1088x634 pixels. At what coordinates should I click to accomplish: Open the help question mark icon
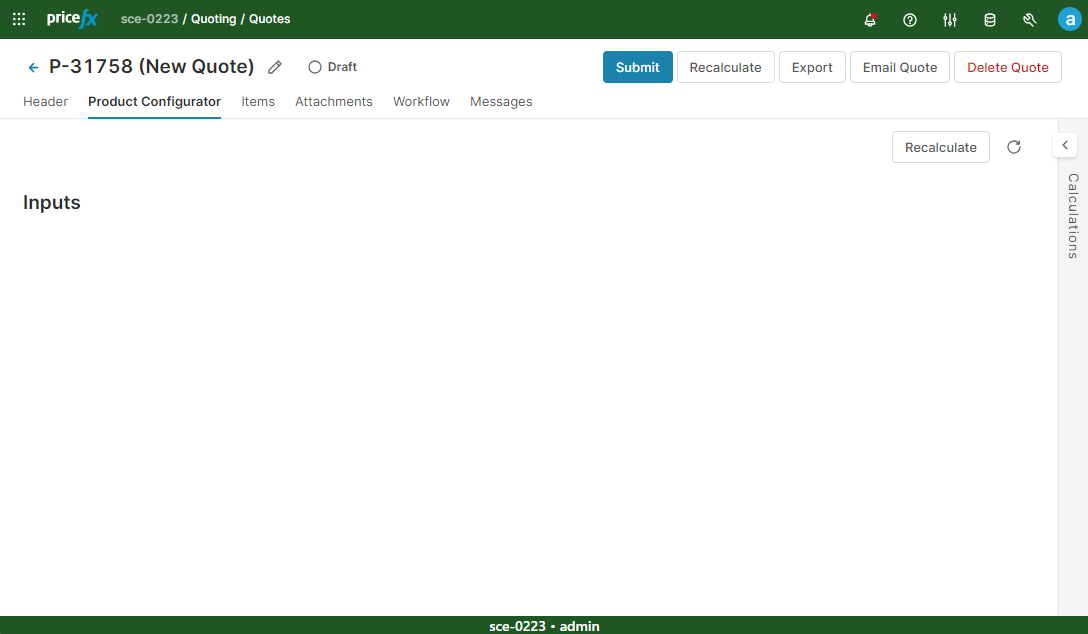coord(910,20)
